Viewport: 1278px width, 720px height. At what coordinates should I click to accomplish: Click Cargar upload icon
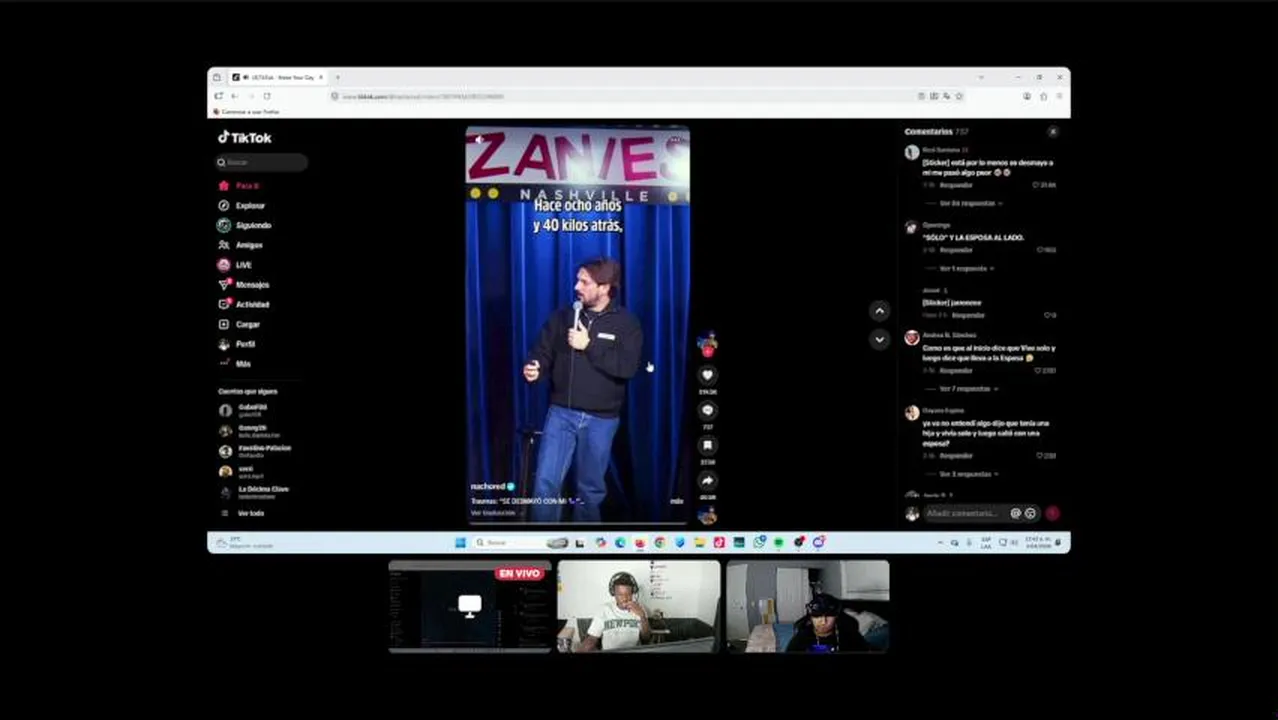224,324
